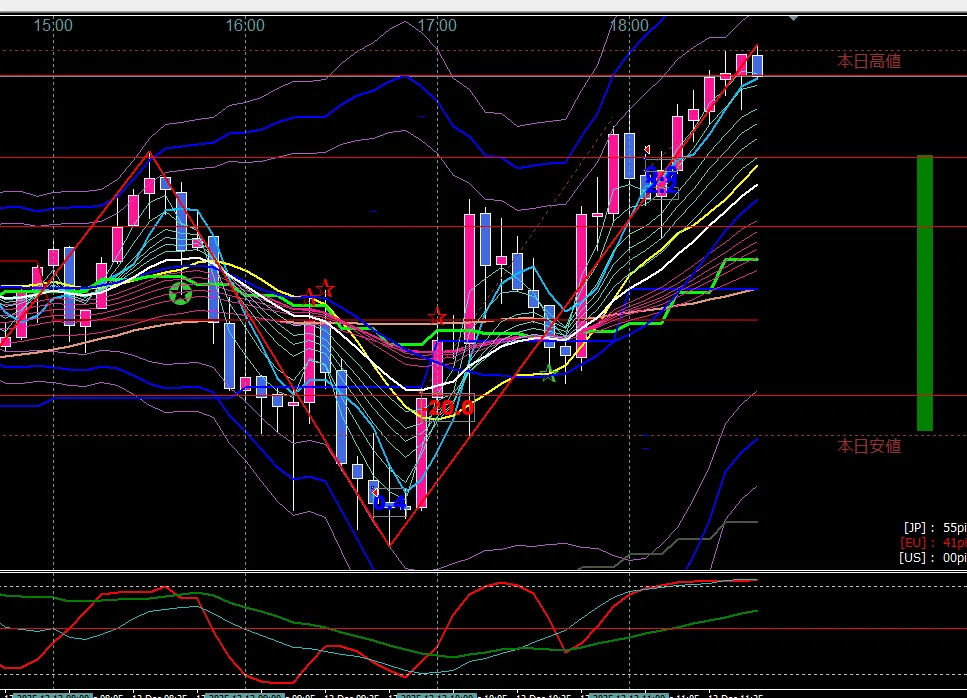The height and width of the screenshot is (698, 967).
Task: Click the 17:00 time label
Action: (437, 25)
